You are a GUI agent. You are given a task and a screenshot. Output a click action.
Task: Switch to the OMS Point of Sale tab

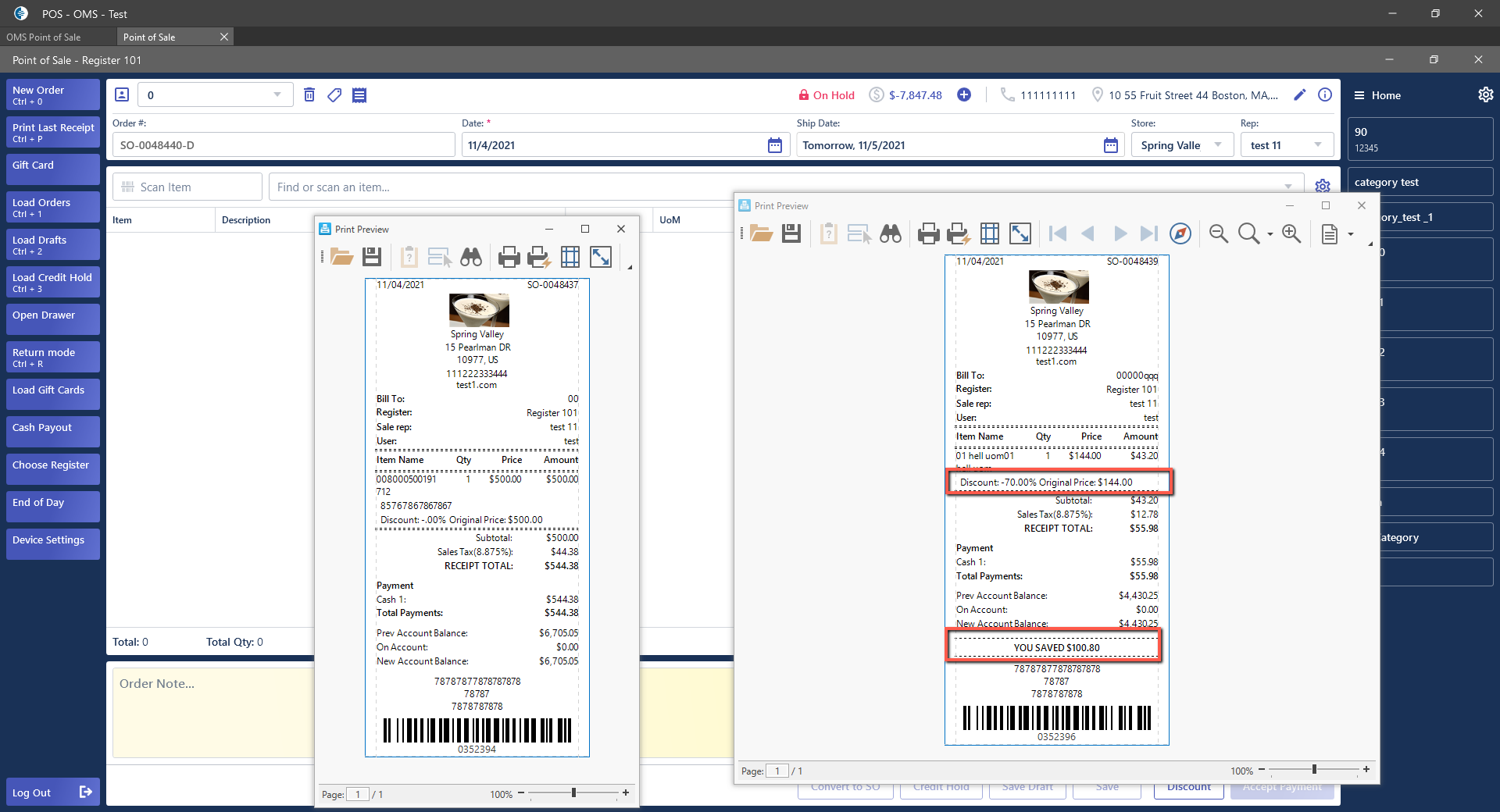pos(44,37)
